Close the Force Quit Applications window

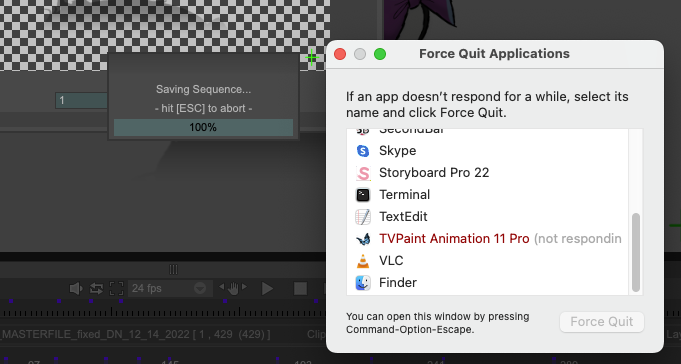[x=340, y=54]
